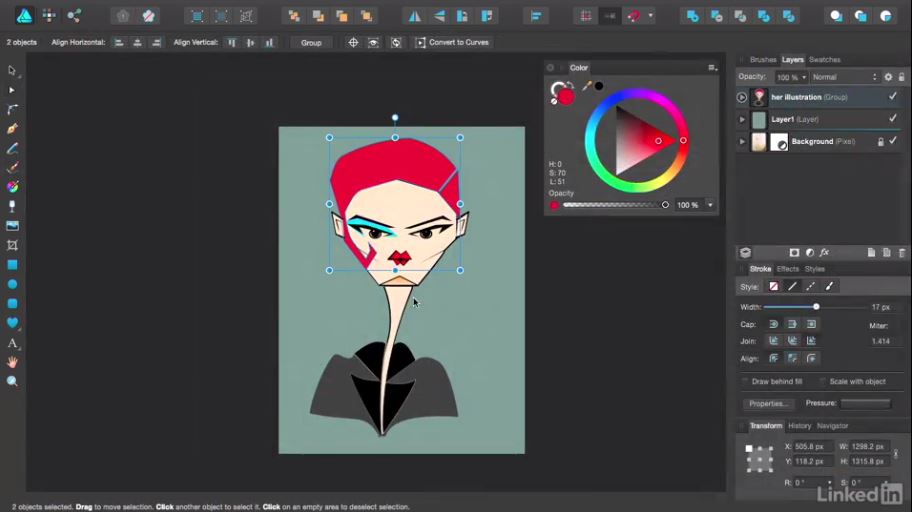
Task: Switch to the Effects tab
Action: coord(788,269)
